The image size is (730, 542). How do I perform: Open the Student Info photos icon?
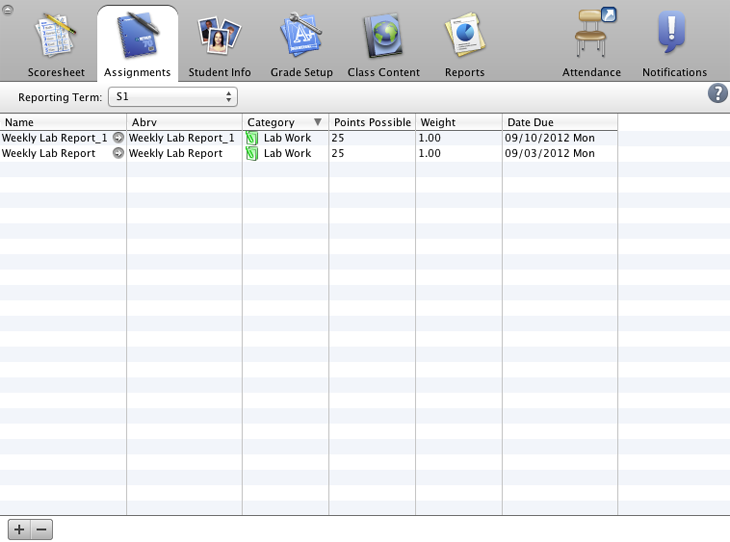click(x=219, y=37)
